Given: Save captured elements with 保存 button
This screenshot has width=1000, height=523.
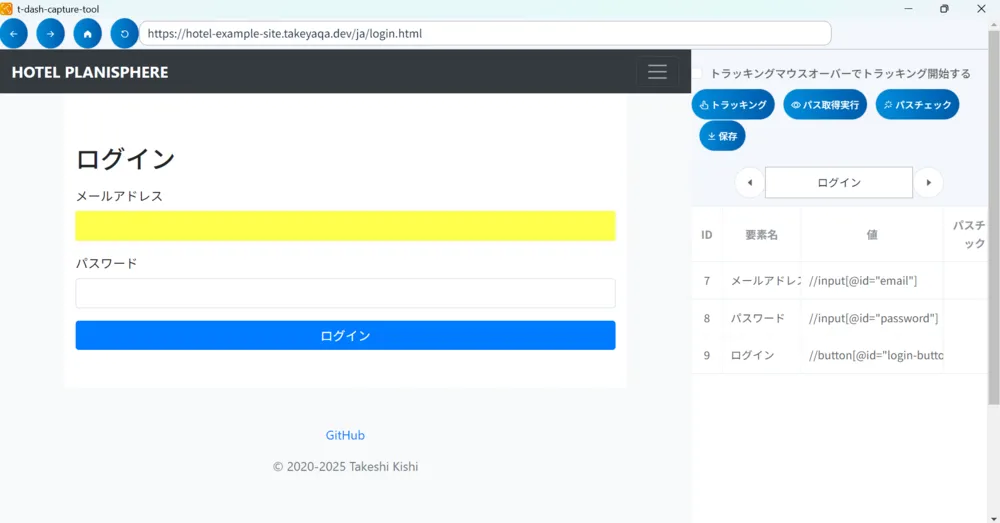Looking at the screenshot, I should 722,136.
